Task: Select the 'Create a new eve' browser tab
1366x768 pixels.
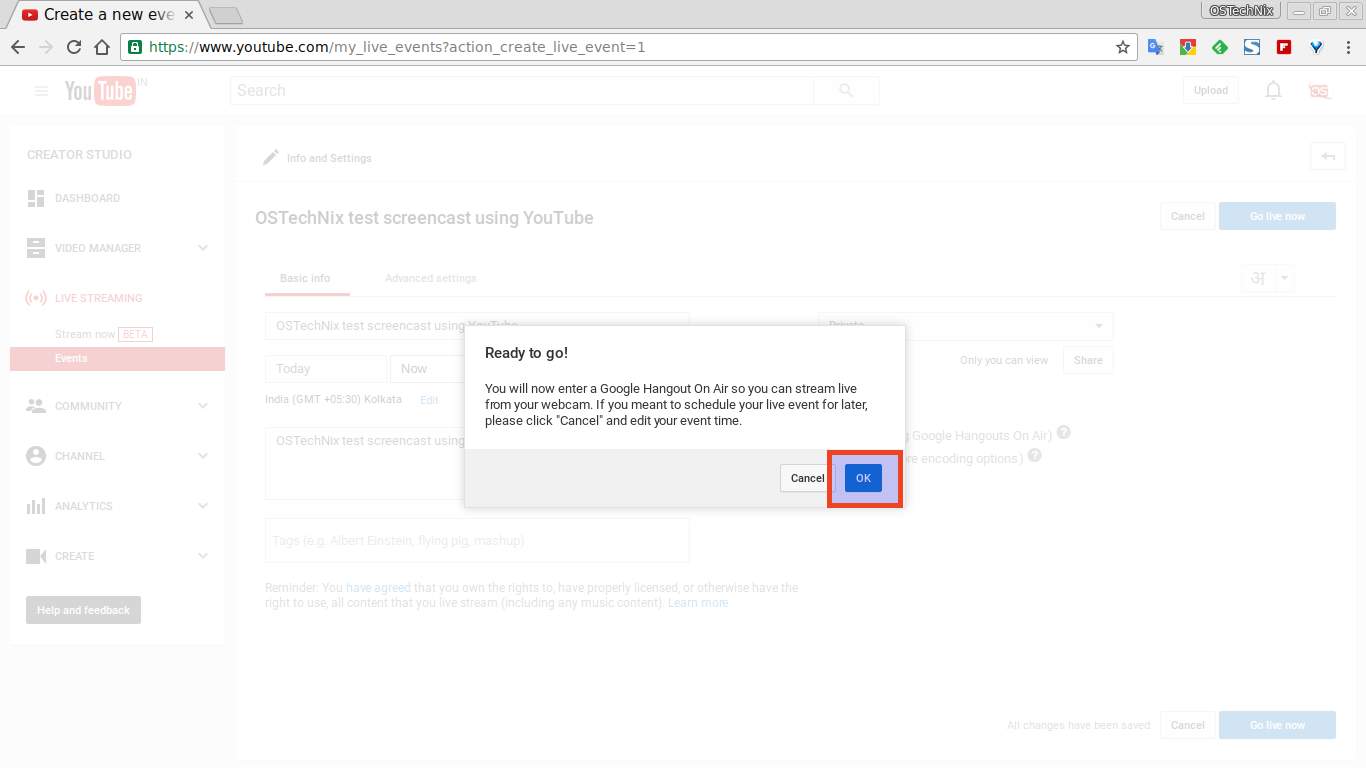Action: pos(108,15)
